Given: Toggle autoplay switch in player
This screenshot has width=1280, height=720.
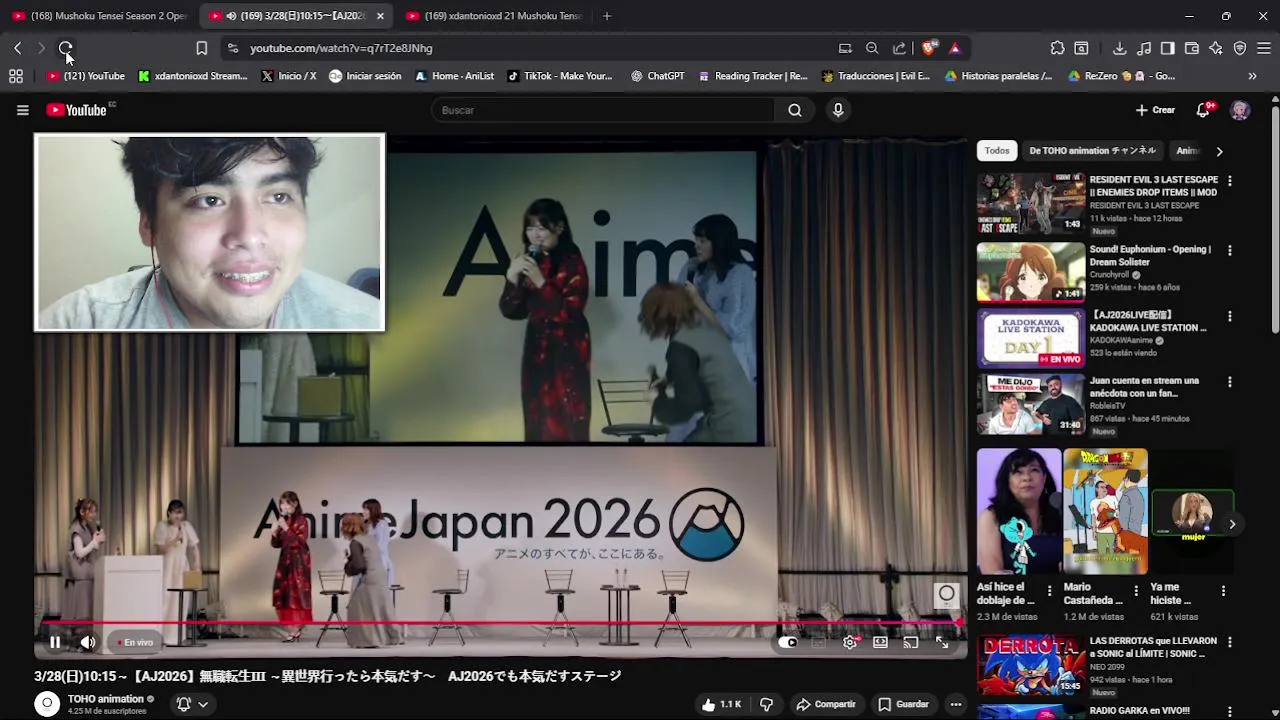Looking at the screenshot, I should pos(788,642).
